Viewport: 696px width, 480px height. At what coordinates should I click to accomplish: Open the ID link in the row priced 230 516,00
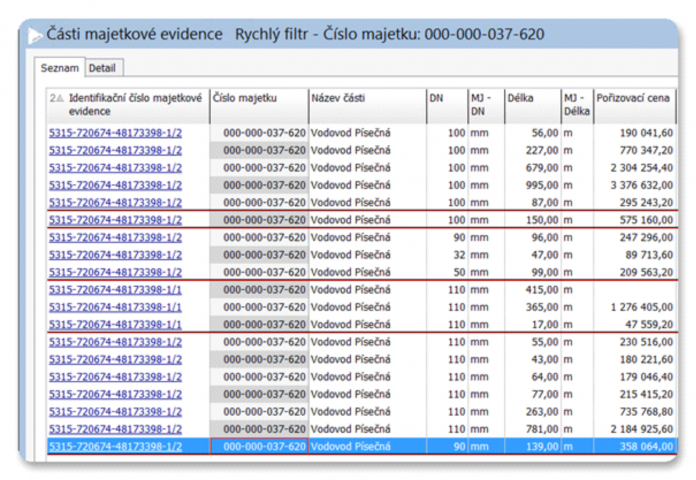[115, 342]
